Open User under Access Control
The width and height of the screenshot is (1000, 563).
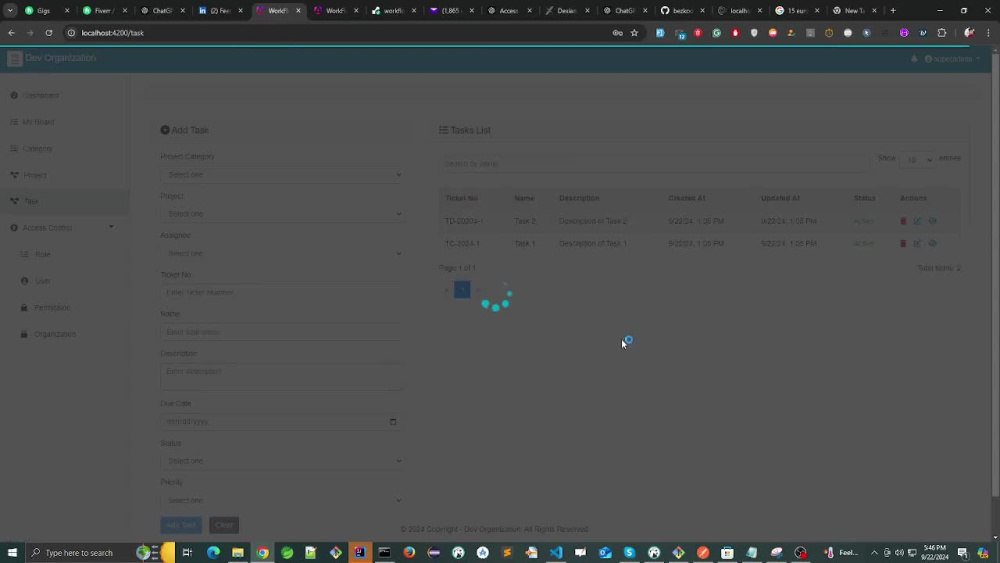pyautogui.click(x=64, y=281)
